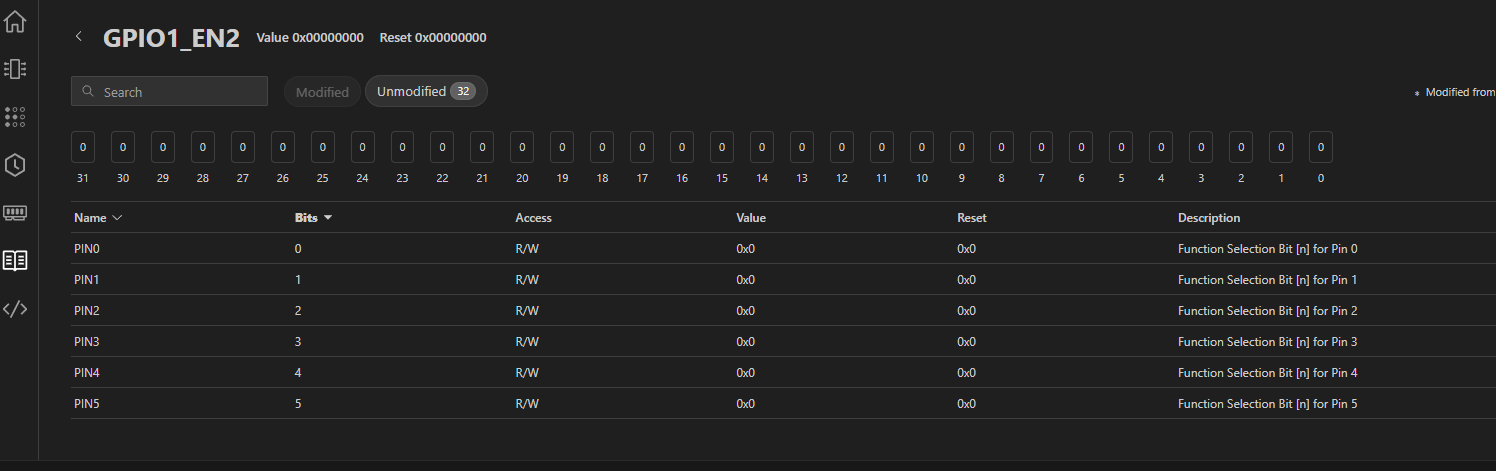This screenshot has width=1496, height=471.
Task: Click the Description column header
Action: tap(1209, 218)
